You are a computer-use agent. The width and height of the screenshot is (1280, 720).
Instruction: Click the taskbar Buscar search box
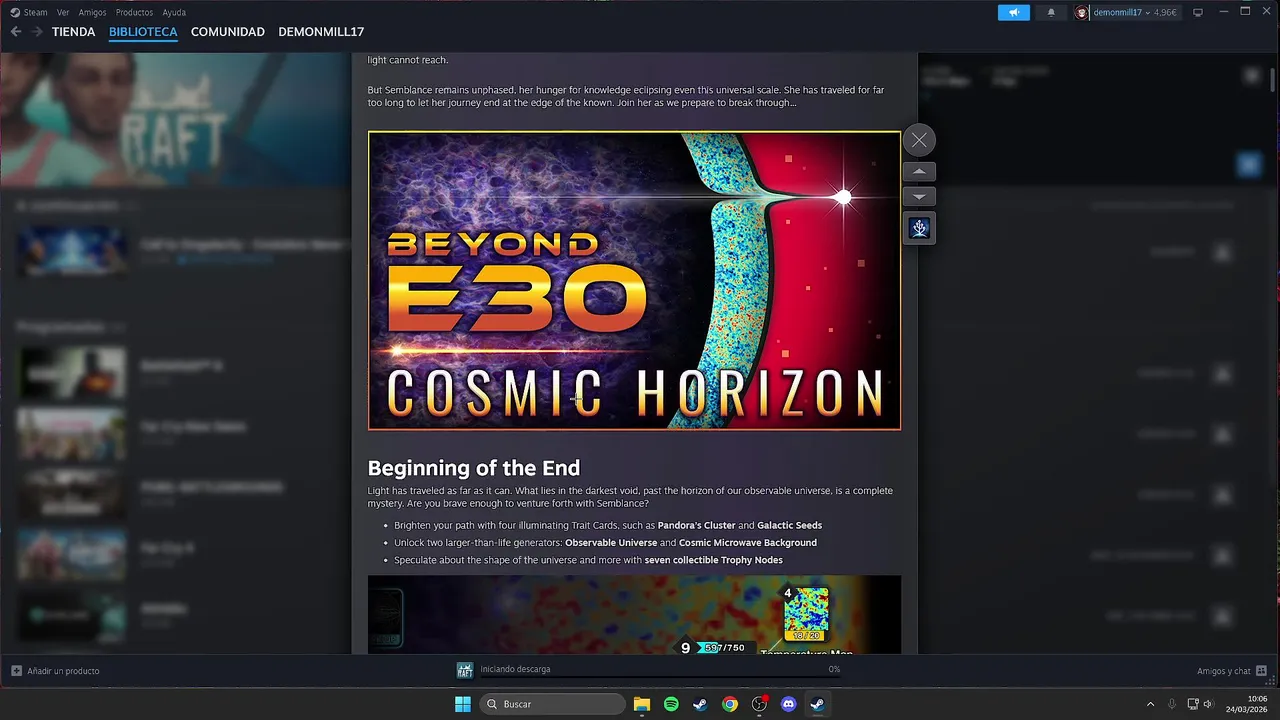(x=553, y=704)
